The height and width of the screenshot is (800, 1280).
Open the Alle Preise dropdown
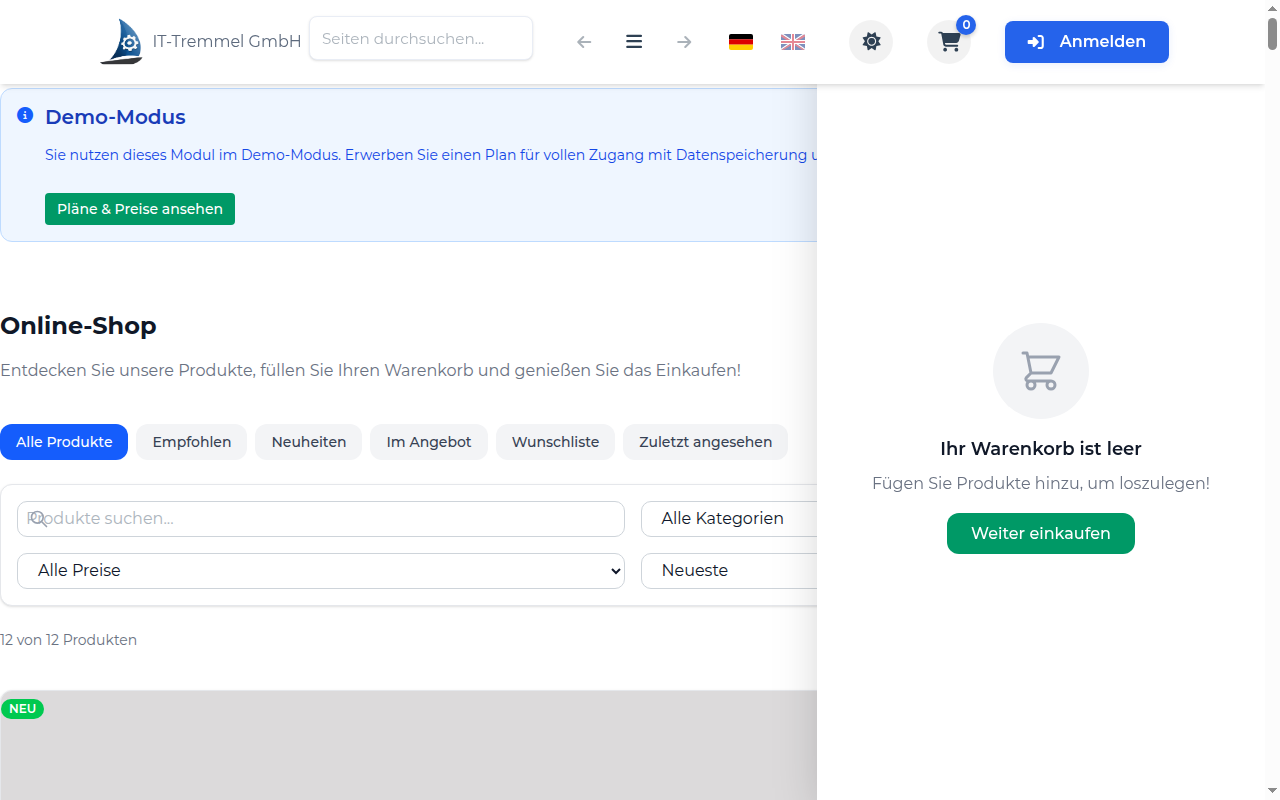click(x=321, y=571)
